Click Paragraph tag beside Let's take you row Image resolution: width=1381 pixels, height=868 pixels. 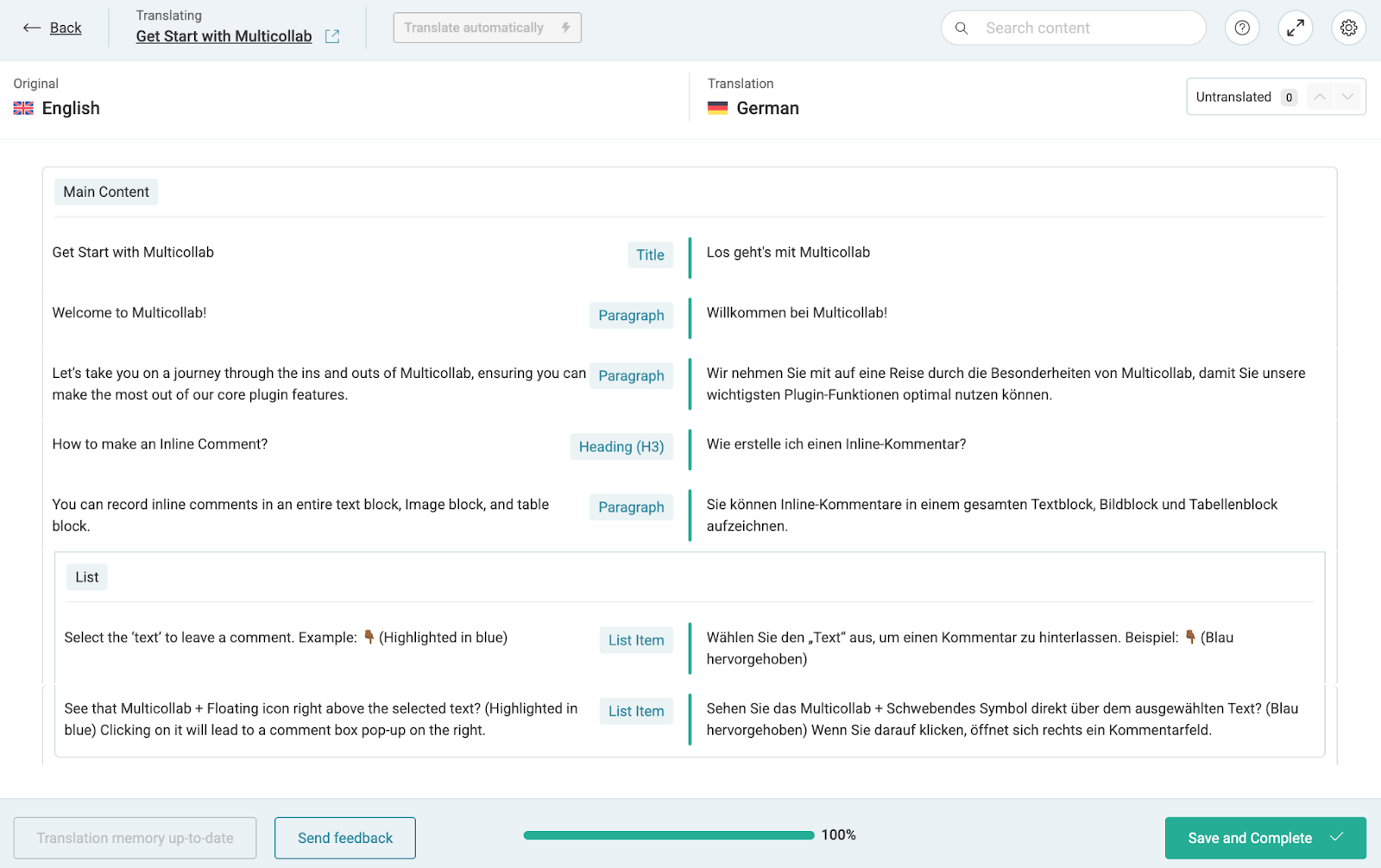[631, 375]
